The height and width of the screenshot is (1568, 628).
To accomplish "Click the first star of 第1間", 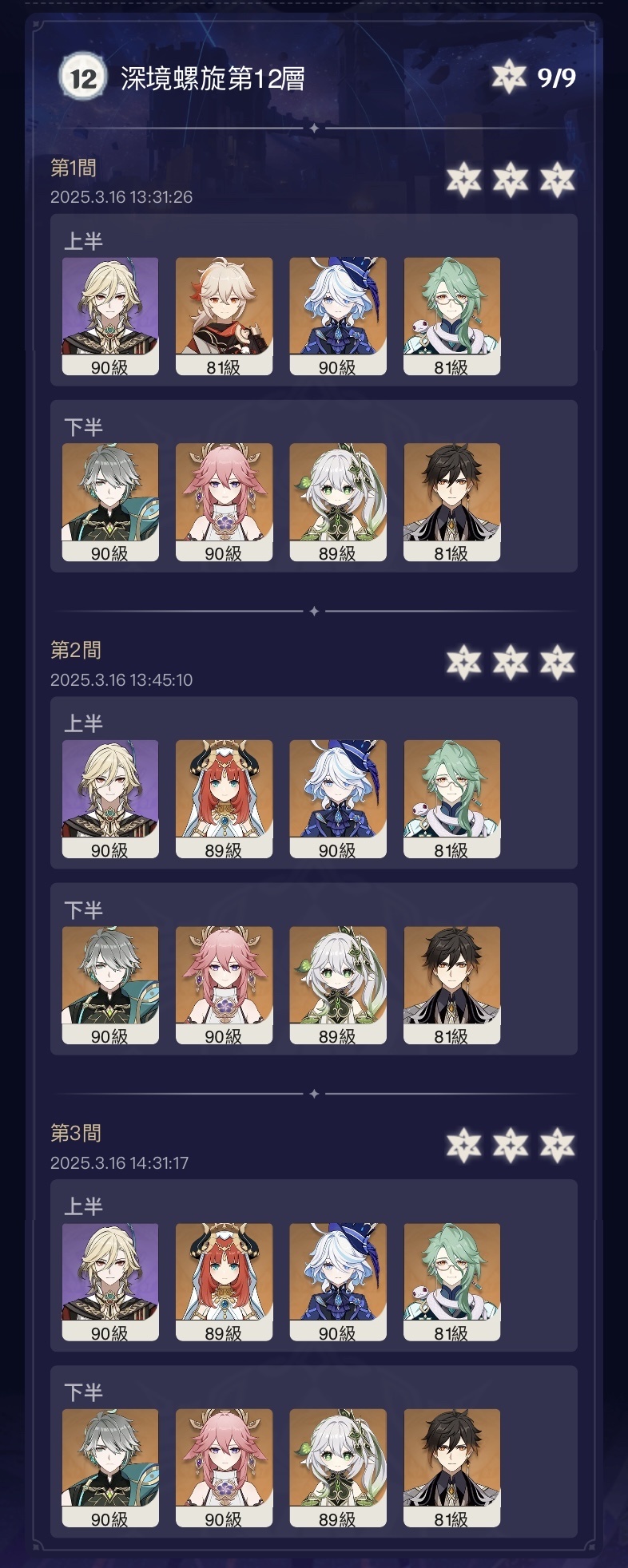I will (x=463, y=180).
